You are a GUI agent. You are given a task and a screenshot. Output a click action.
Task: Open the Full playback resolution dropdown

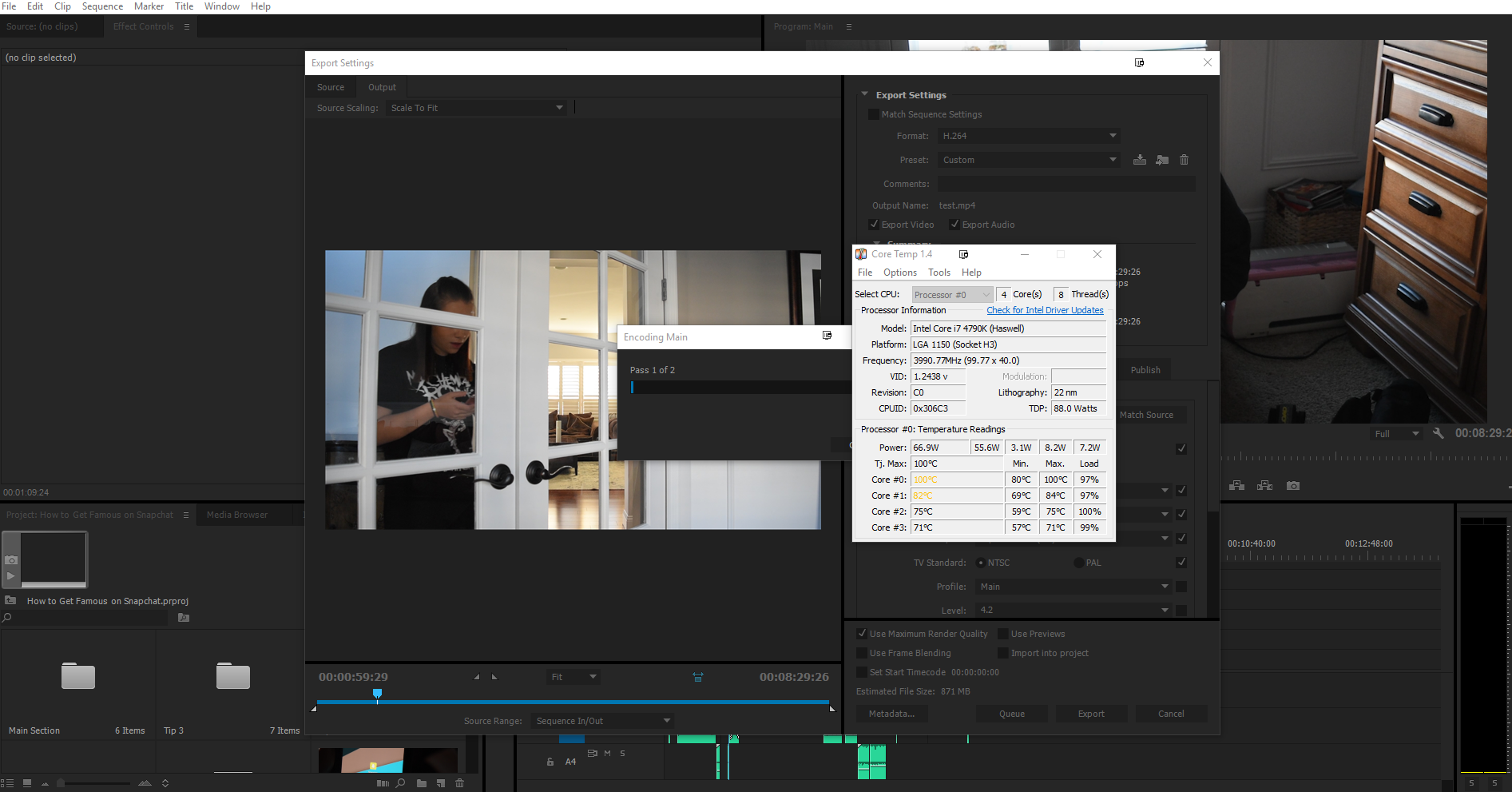(x=1396, y=433)
